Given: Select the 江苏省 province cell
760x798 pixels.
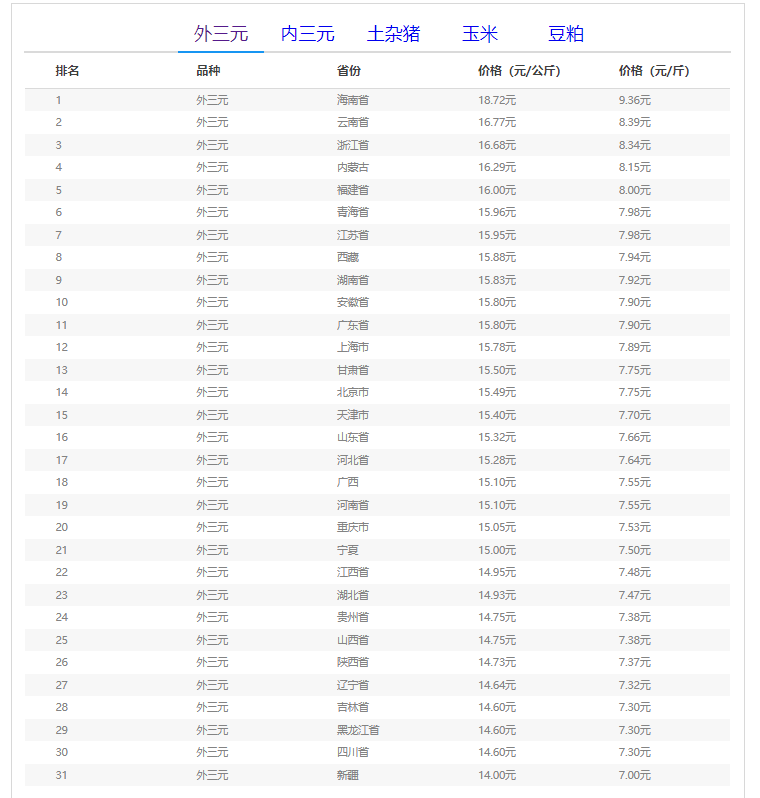Looking at the screenshot, I should coord(353,236).
